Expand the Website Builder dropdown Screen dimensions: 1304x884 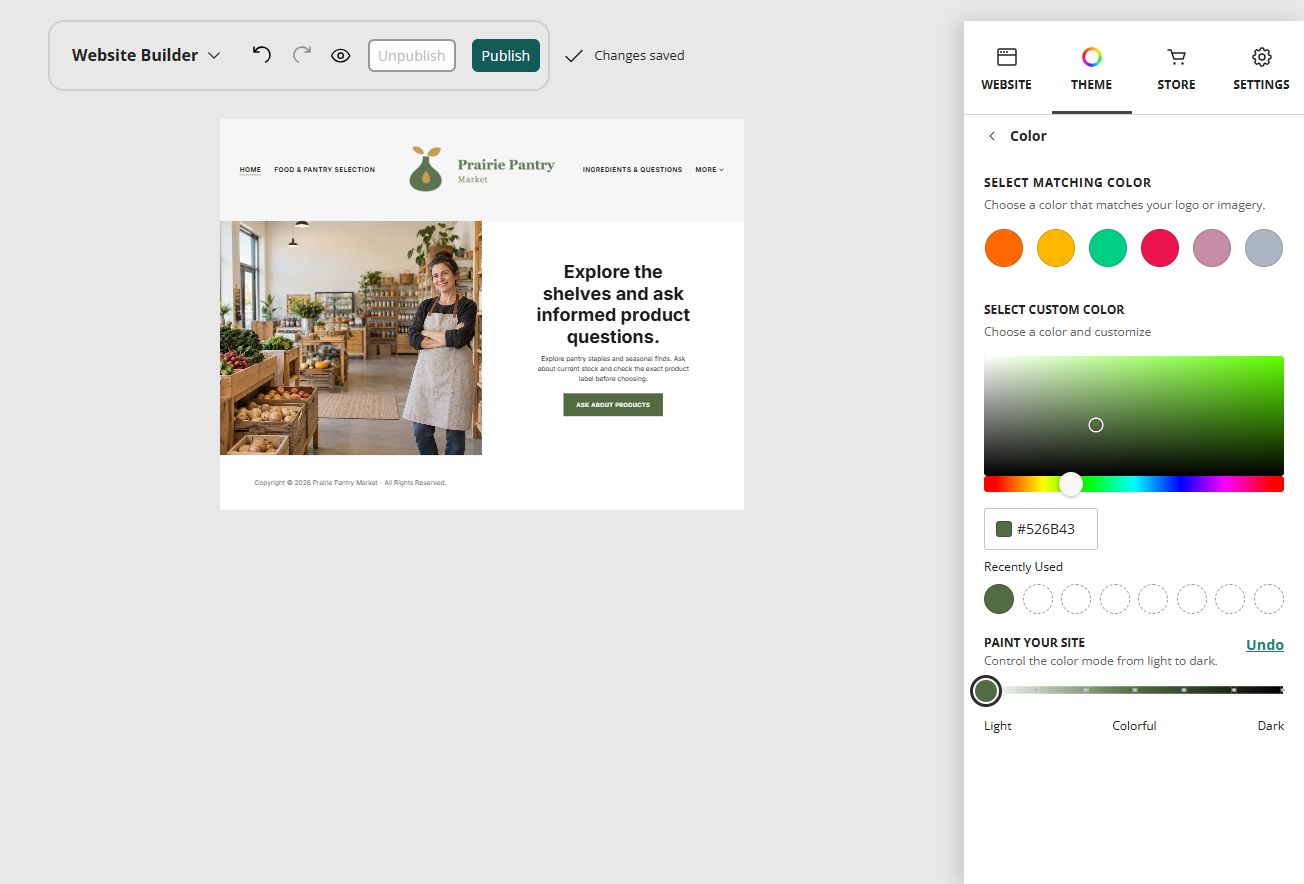click(146, 55)
